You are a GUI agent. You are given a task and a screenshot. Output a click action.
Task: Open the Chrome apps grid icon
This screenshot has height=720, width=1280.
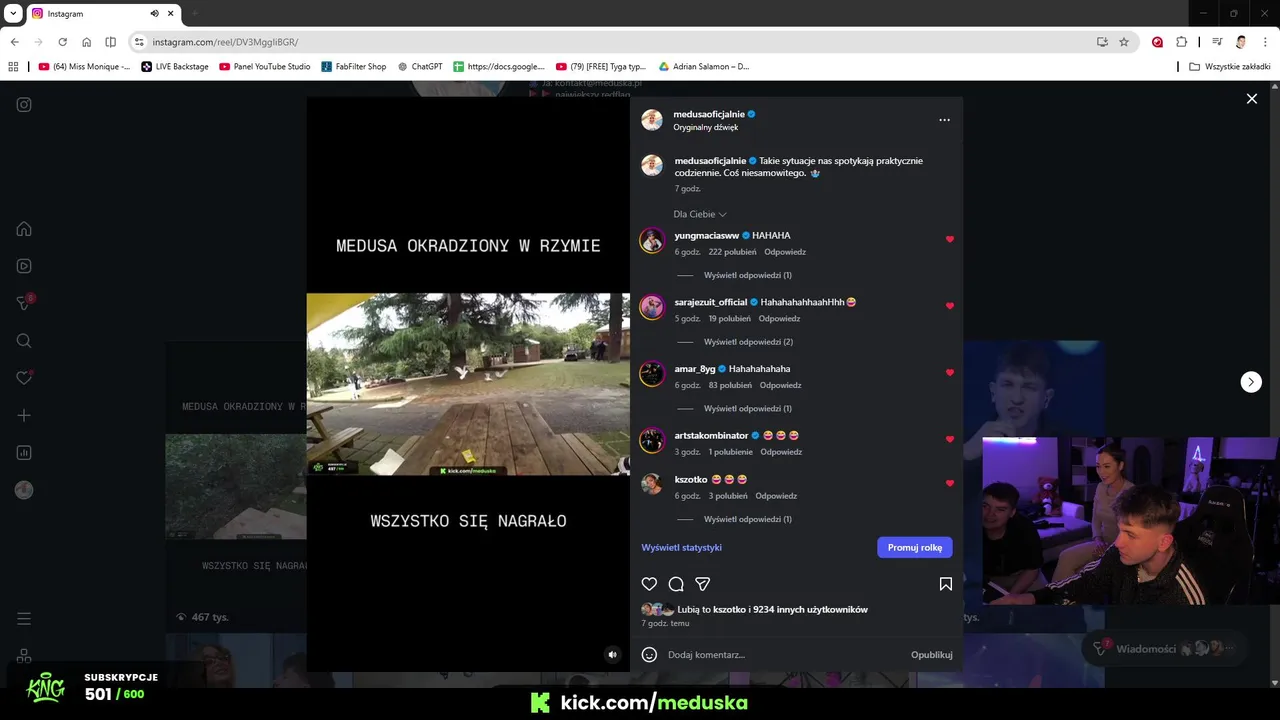coord(13,67)
